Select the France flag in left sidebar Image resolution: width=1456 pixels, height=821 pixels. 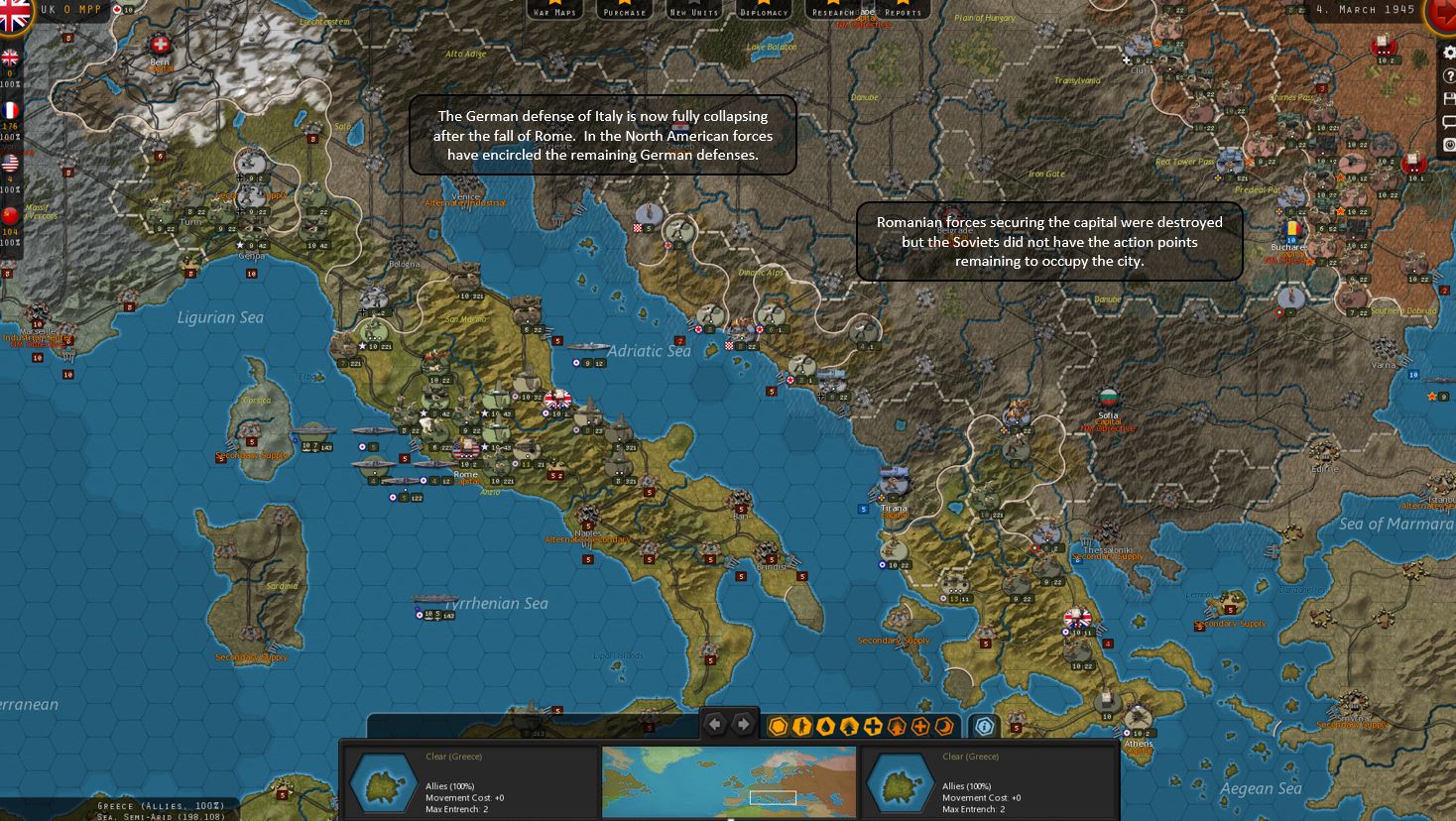point(10,110)
